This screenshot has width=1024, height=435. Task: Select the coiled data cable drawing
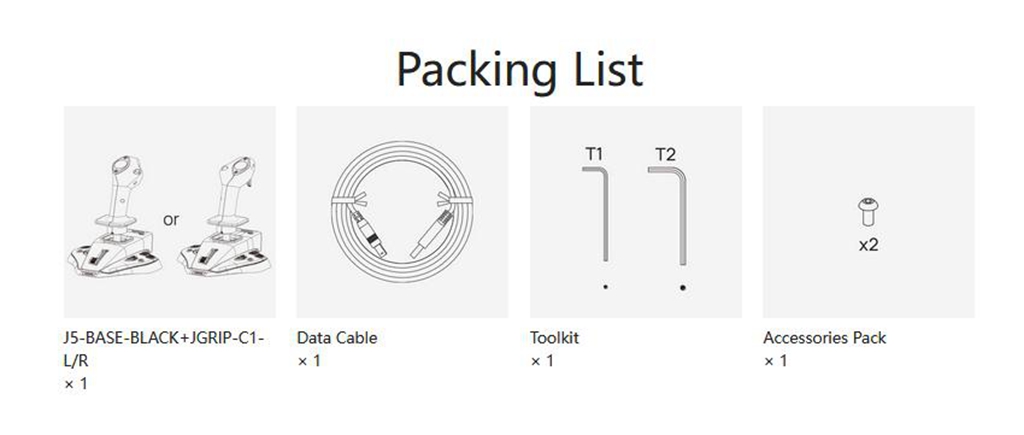pos(402,212)
